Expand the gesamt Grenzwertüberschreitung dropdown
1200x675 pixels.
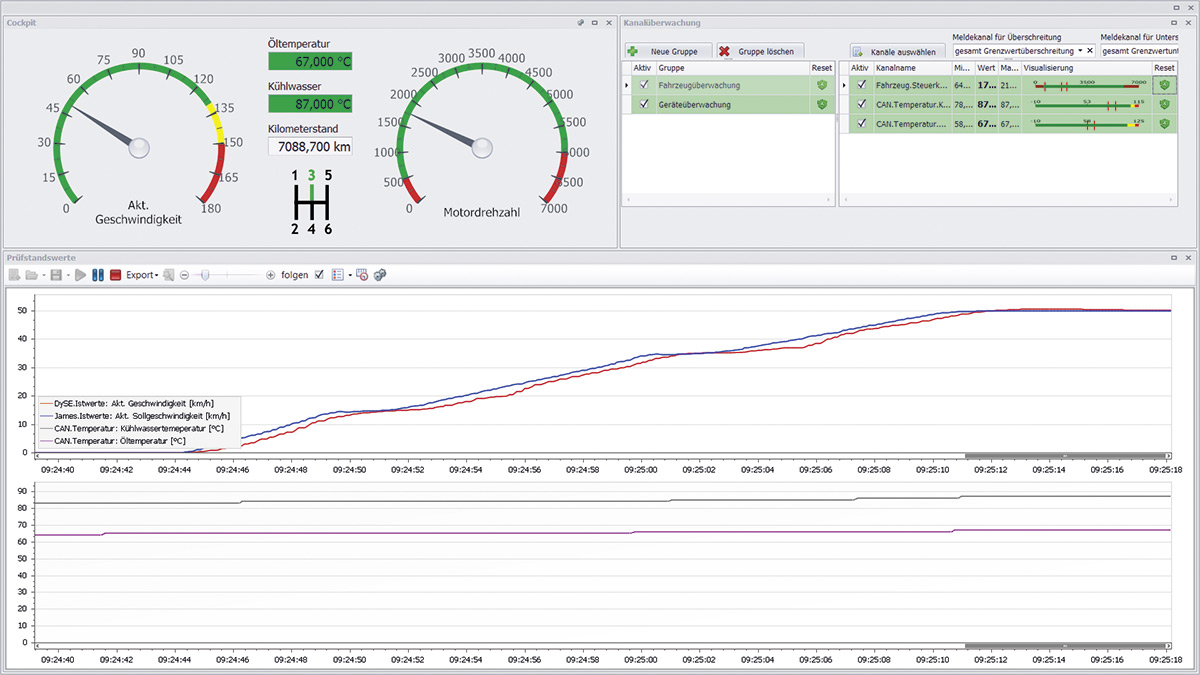coord(1080,50)
